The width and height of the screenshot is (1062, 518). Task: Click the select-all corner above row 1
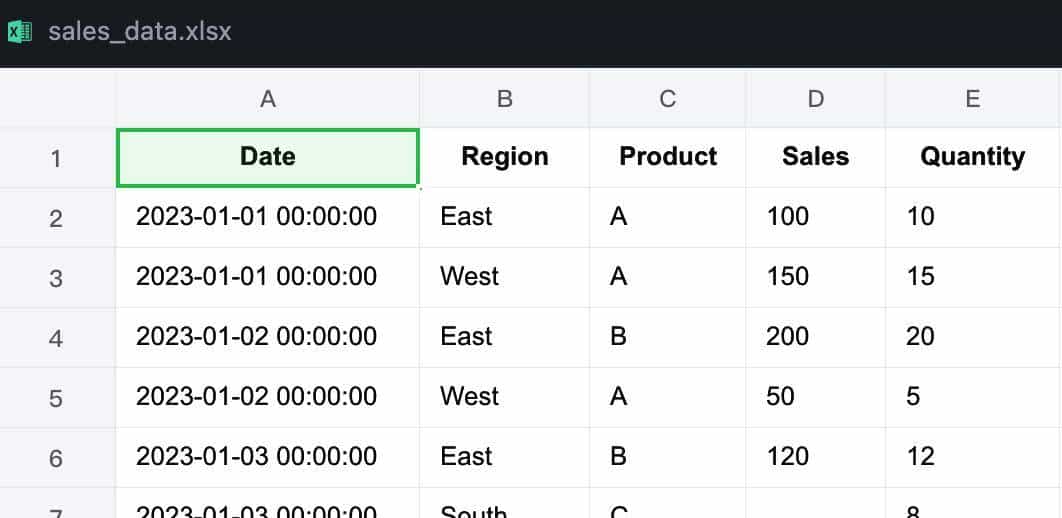[57, 98]
